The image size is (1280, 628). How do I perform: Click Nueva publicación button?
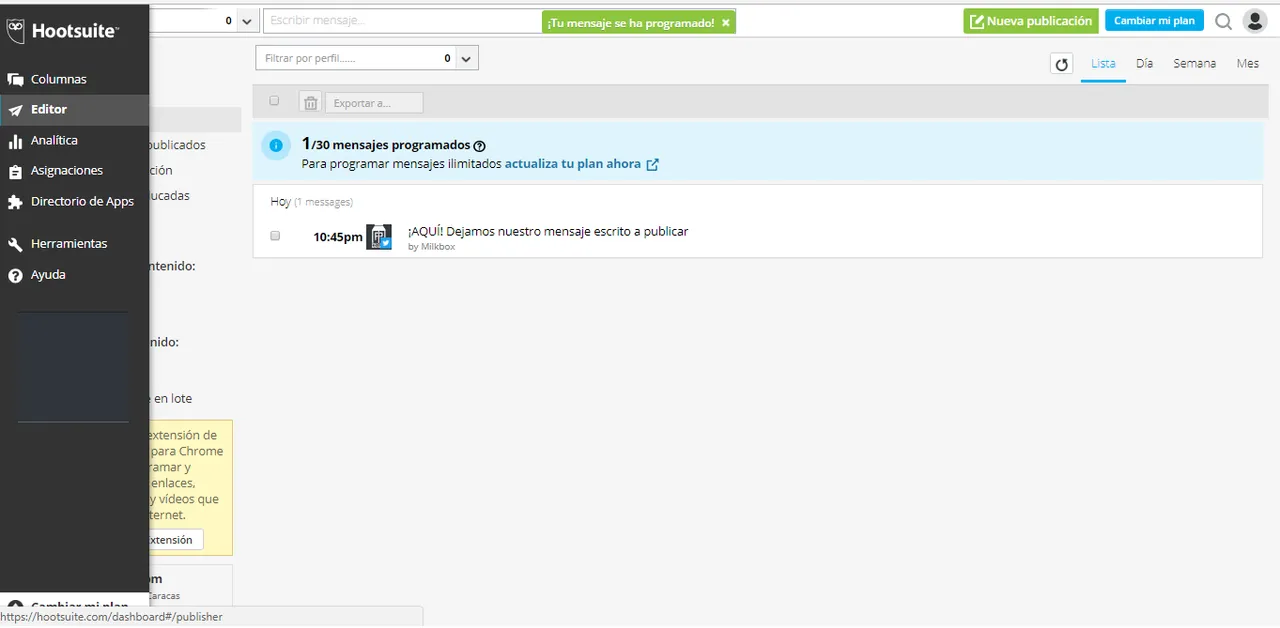1031,21
